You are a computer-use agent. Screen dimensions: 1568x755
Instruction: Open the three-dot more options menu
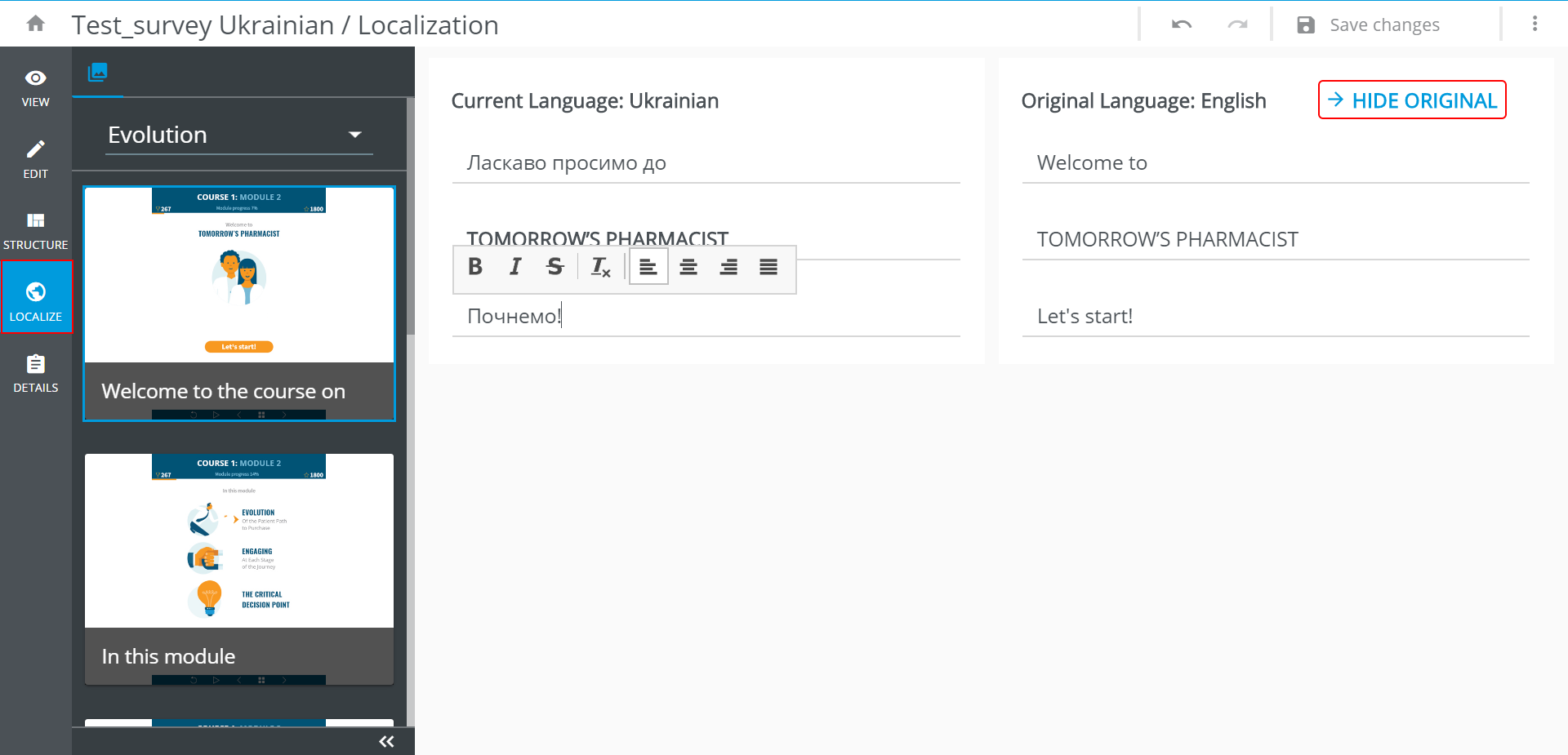pyautogui.click(x=1535, y=24)
